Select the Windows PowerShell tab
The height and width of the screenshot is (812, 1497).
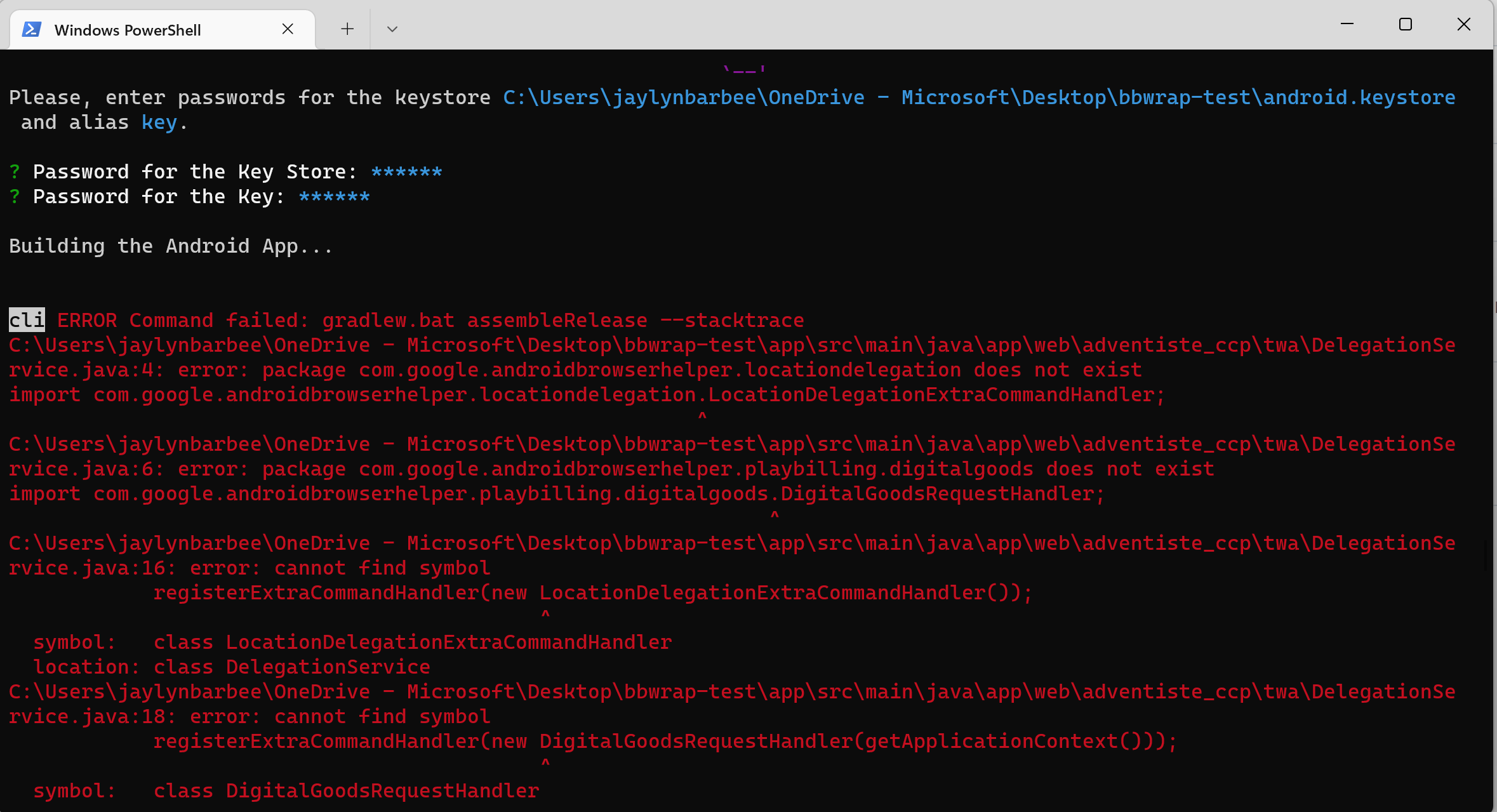coord(127,29)
